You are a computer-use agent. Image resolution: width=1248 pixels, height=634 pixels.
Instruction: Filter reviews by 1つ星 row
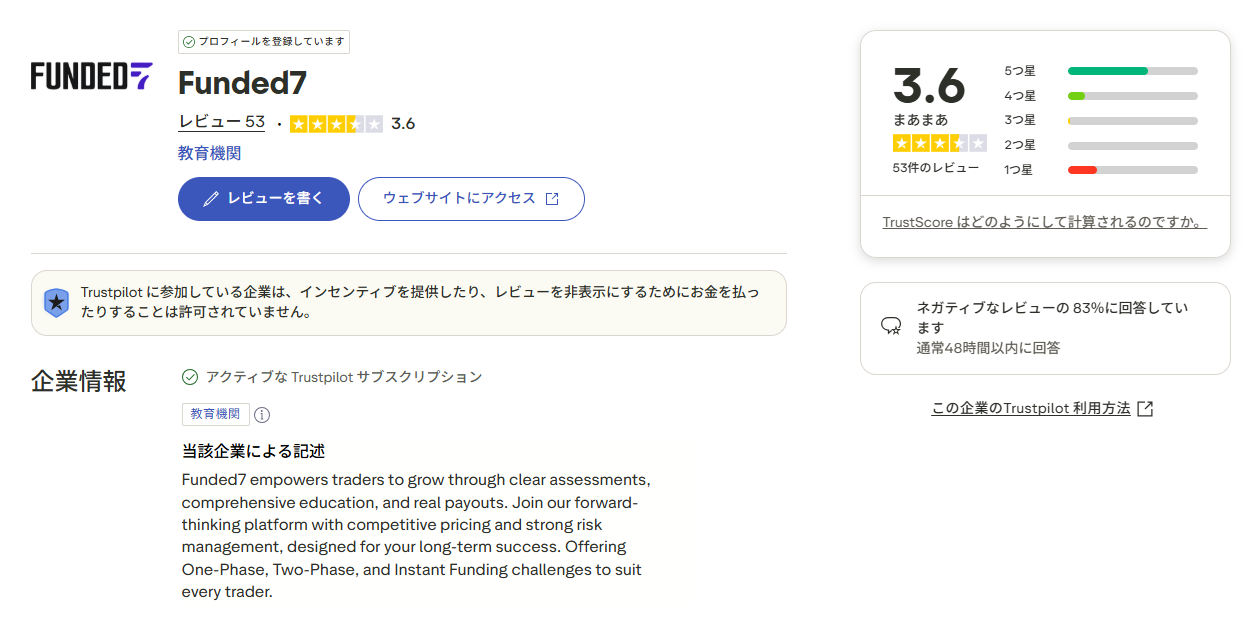pos(1100,170)
